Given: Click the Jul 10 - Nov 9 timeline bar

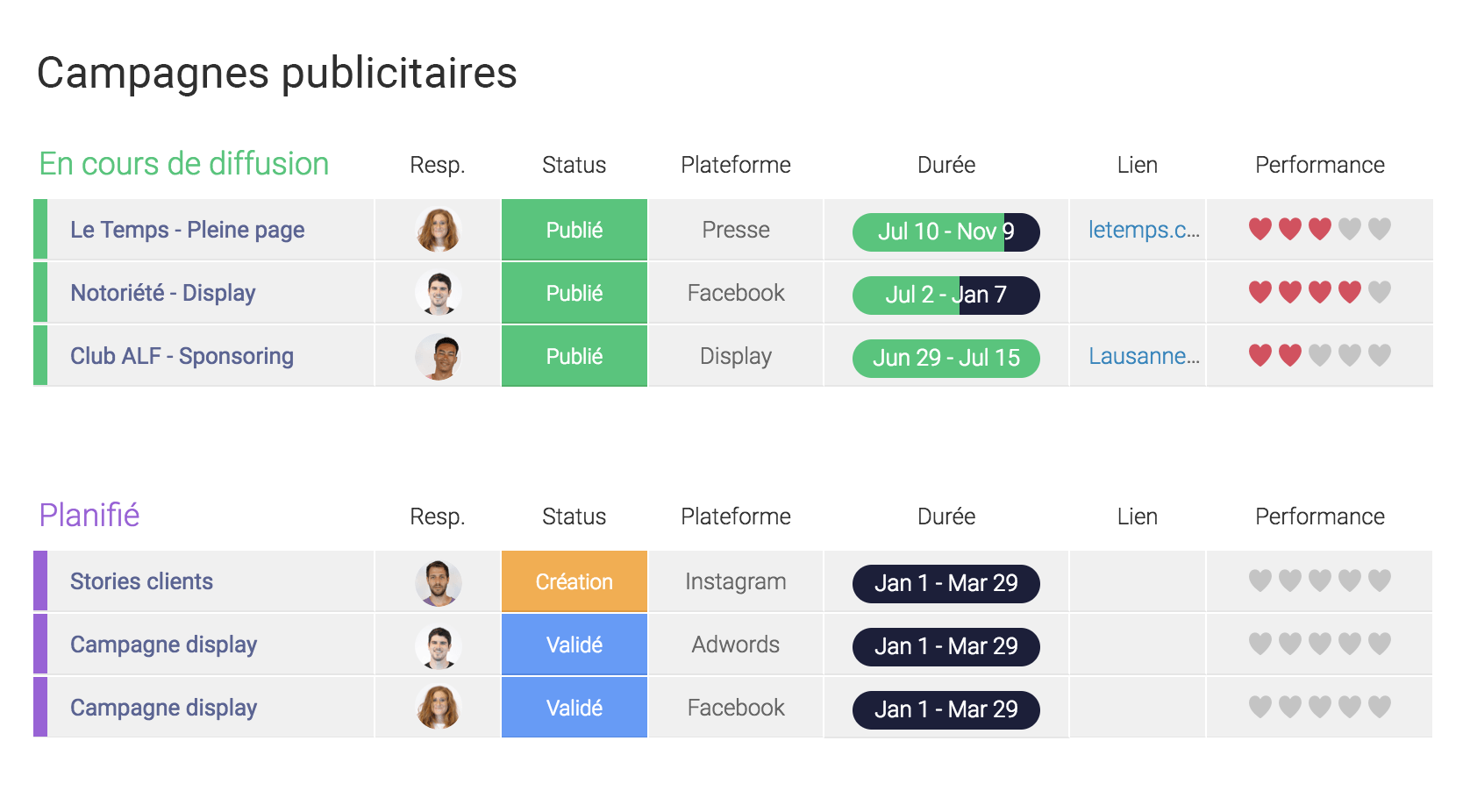Looking at the screenshot, I should pyautogui.click(x=946, y=231).
